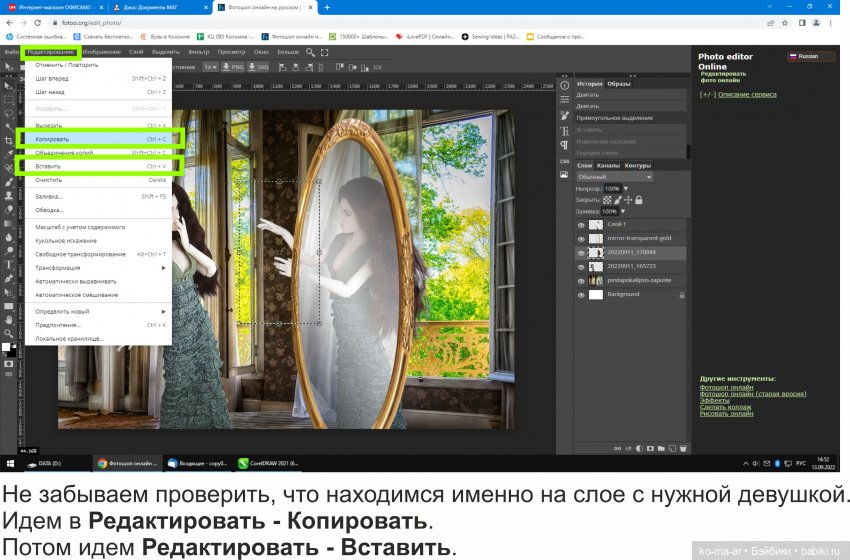Click the foreground white color swatch

click(x=6, y=347)
